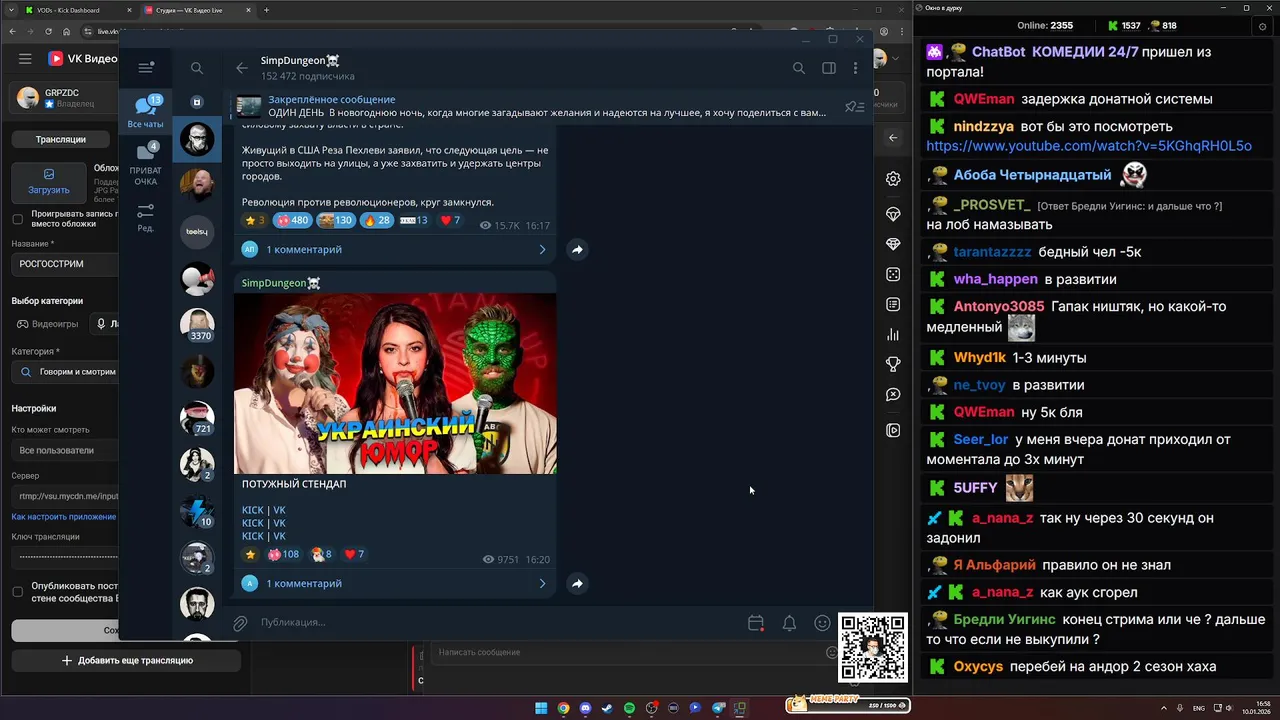Screen dimensions: 1280x720
Task: Open Steam from the taskbar
Action: pos(607,708)
